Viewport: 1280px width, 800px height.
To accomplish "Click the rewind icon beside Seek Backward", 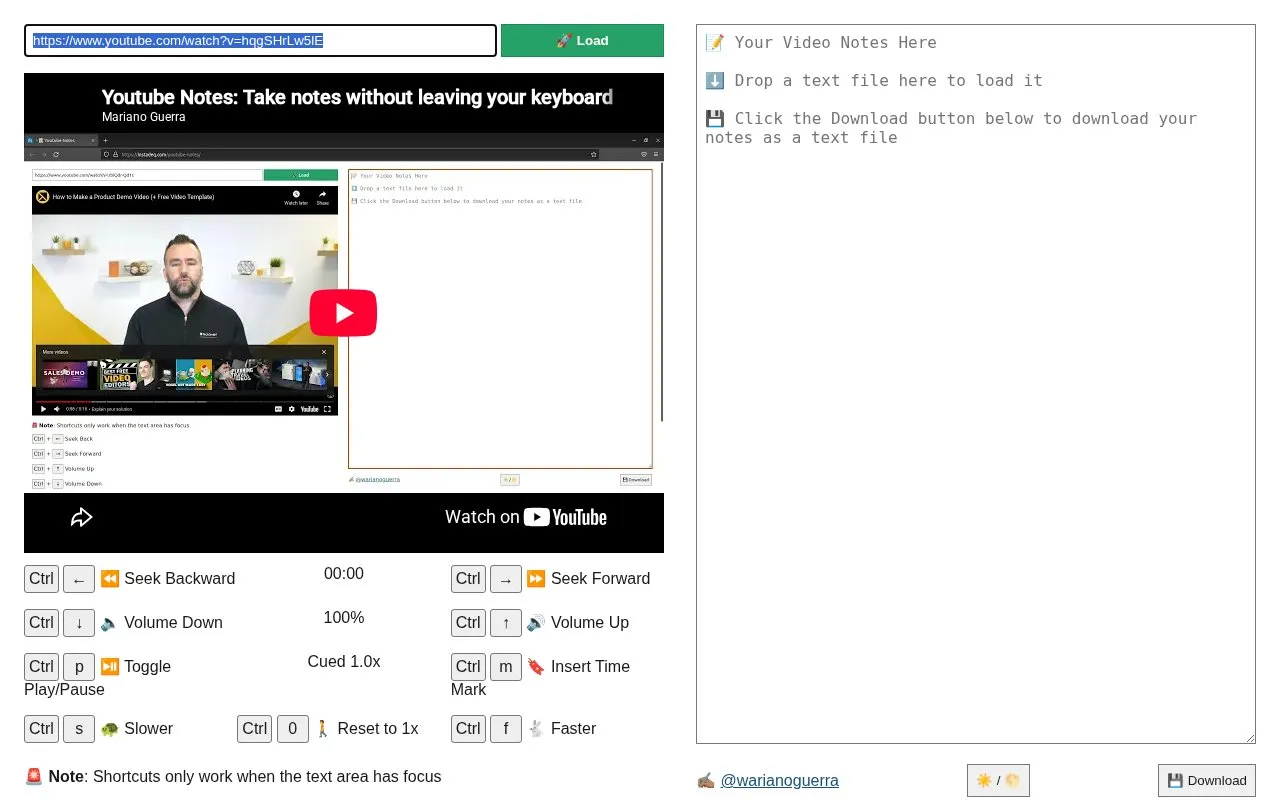I will [110, 579].
